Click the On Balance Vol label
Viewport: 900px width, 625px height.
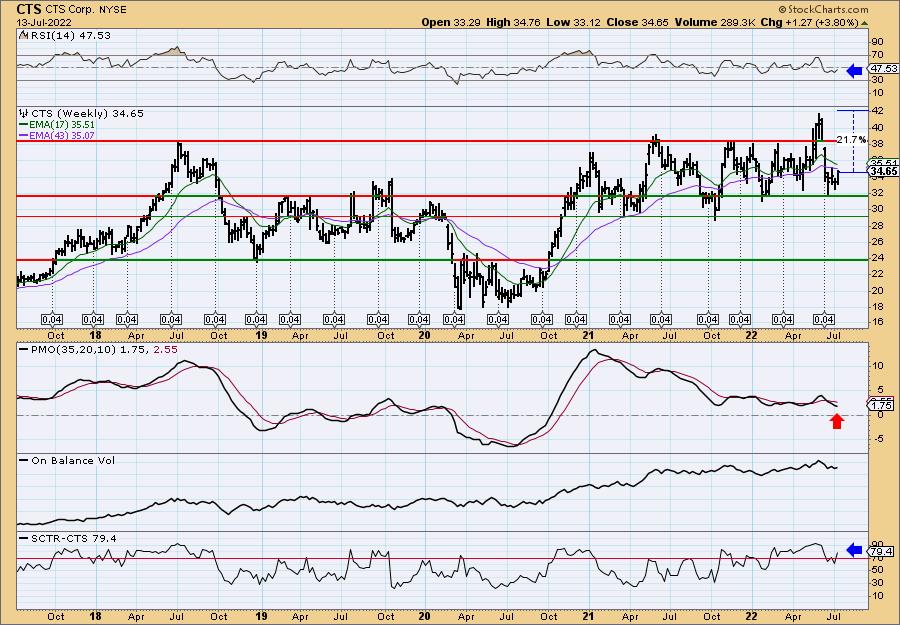[72, 460]
